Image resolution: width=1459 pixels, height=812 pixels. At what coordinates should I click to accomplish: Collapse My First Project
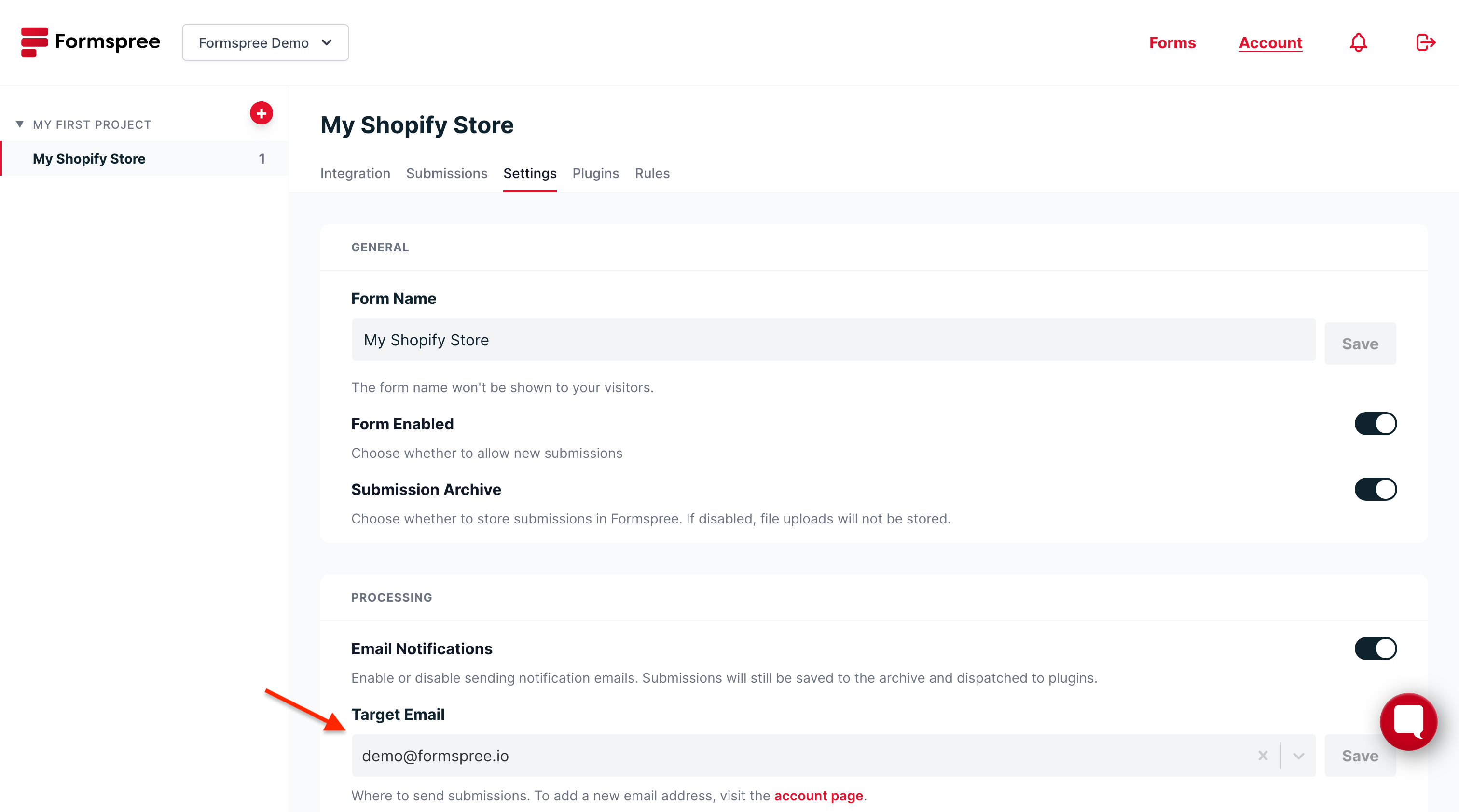point(19,124)
